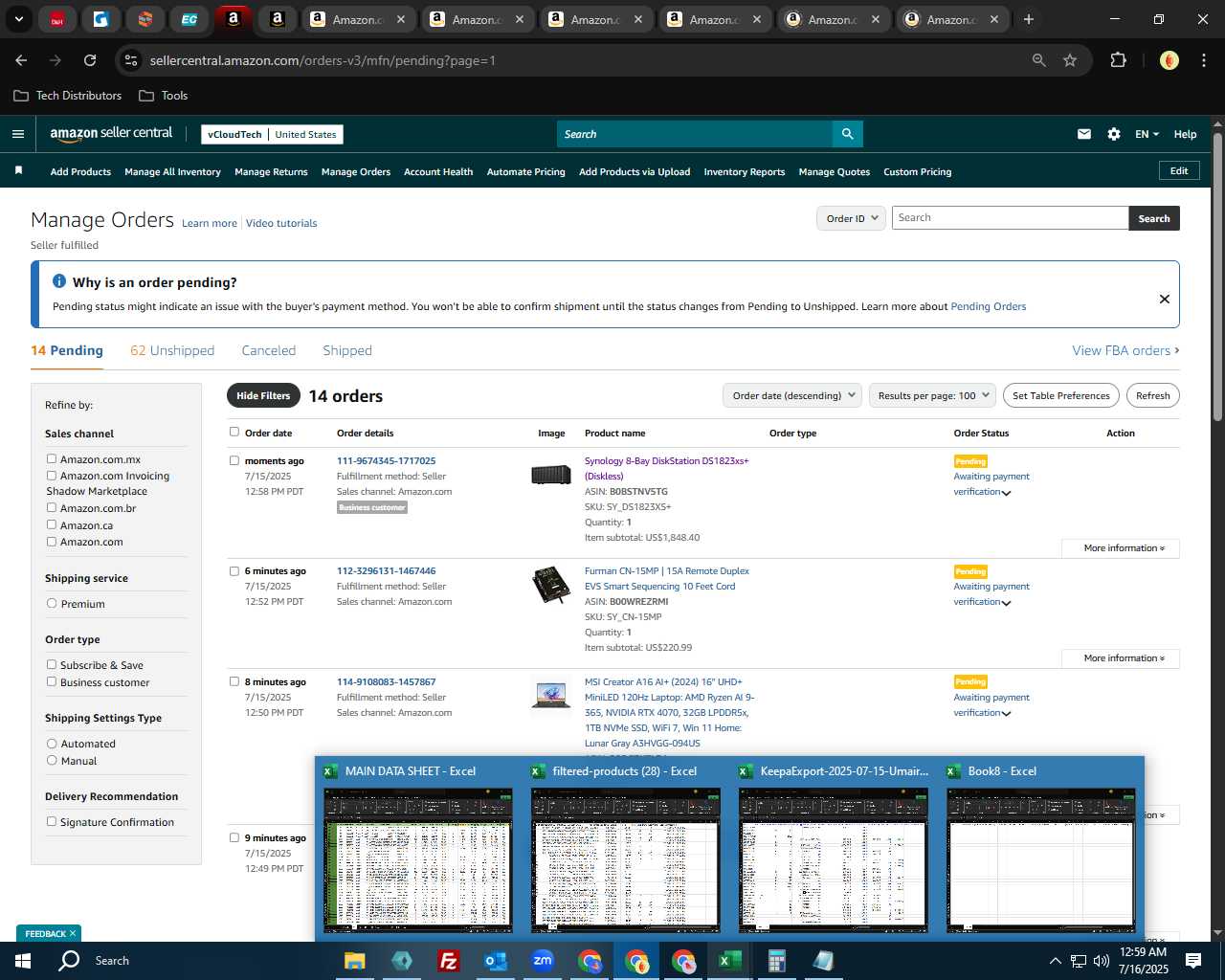
Task: Click the Amazon Seller Central logo
Action: (x=111, y=134)
